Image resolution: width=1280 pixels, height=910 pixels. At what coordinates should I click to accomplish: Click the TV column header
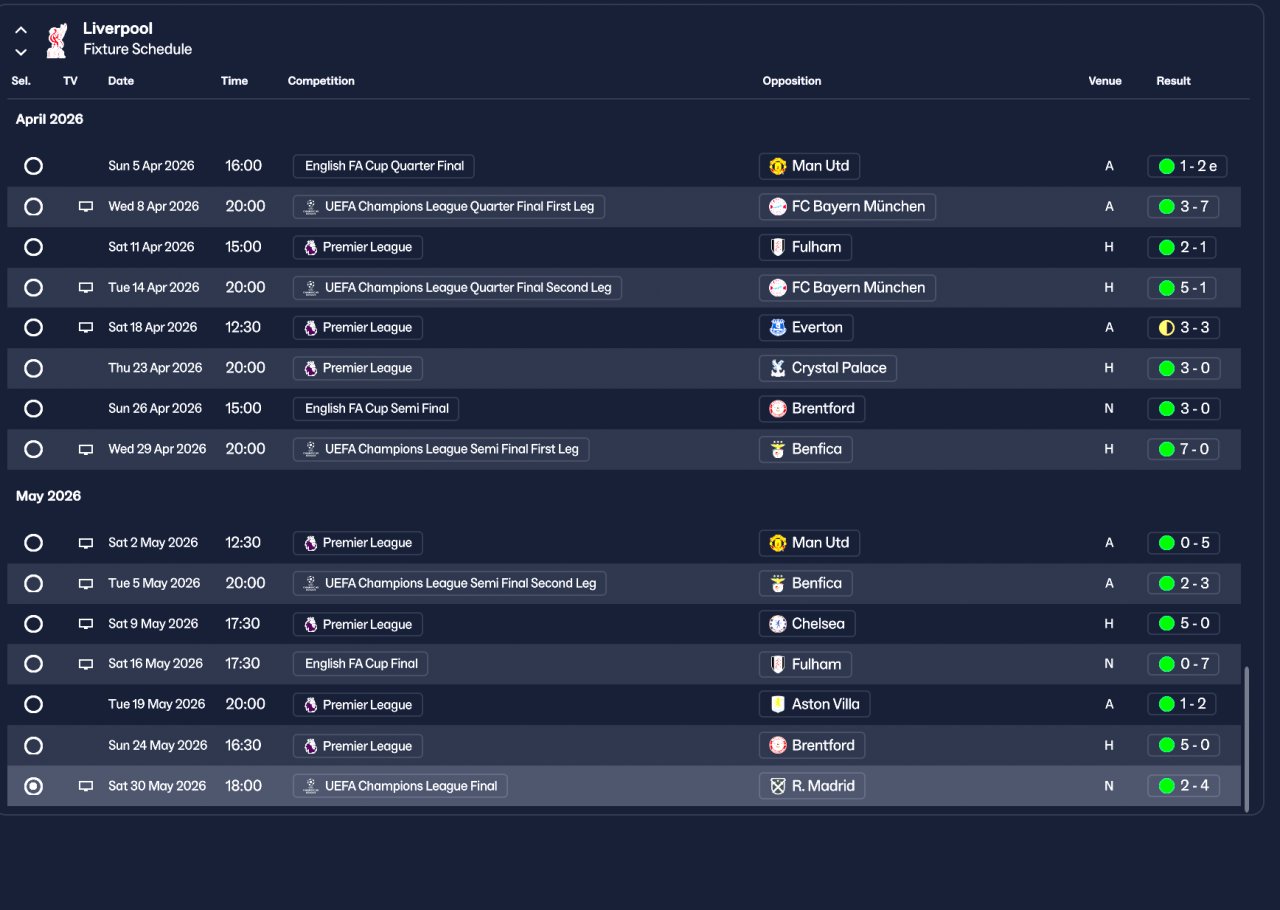click(x=70, y=81)
